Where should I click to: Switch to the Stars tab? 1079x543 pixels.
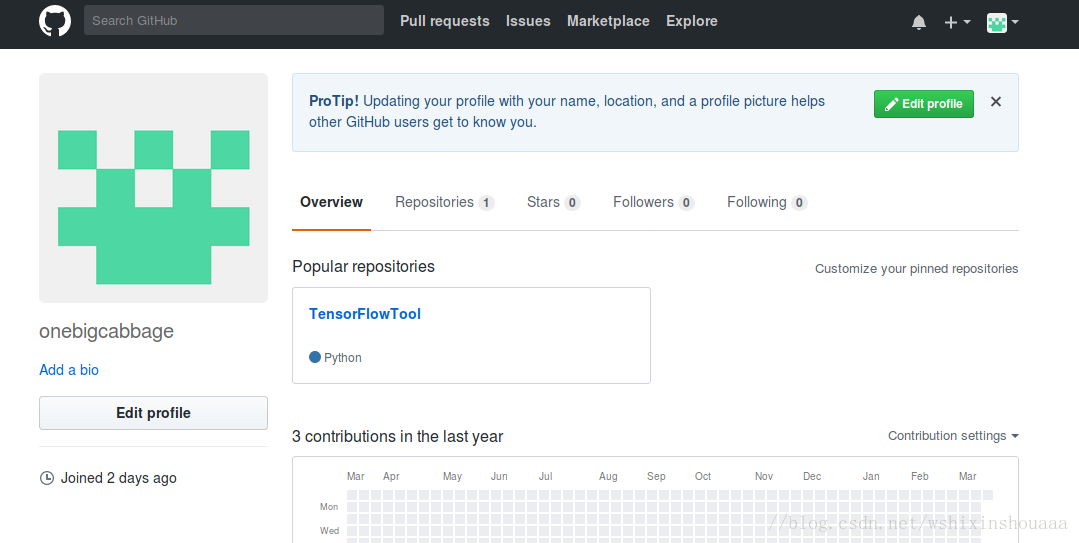point(553,202)
